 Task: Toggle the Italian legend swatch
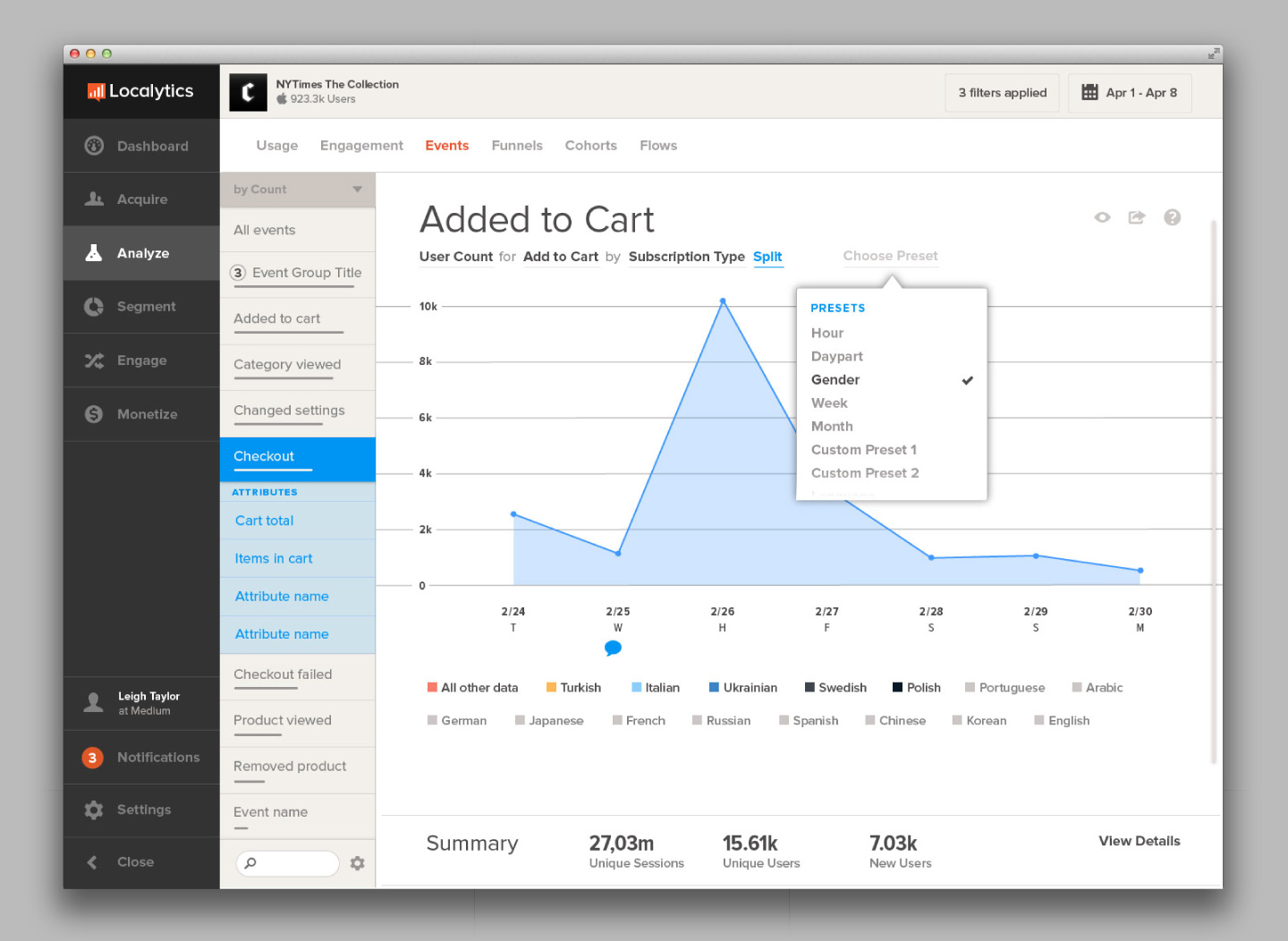[x=636, y=688]
